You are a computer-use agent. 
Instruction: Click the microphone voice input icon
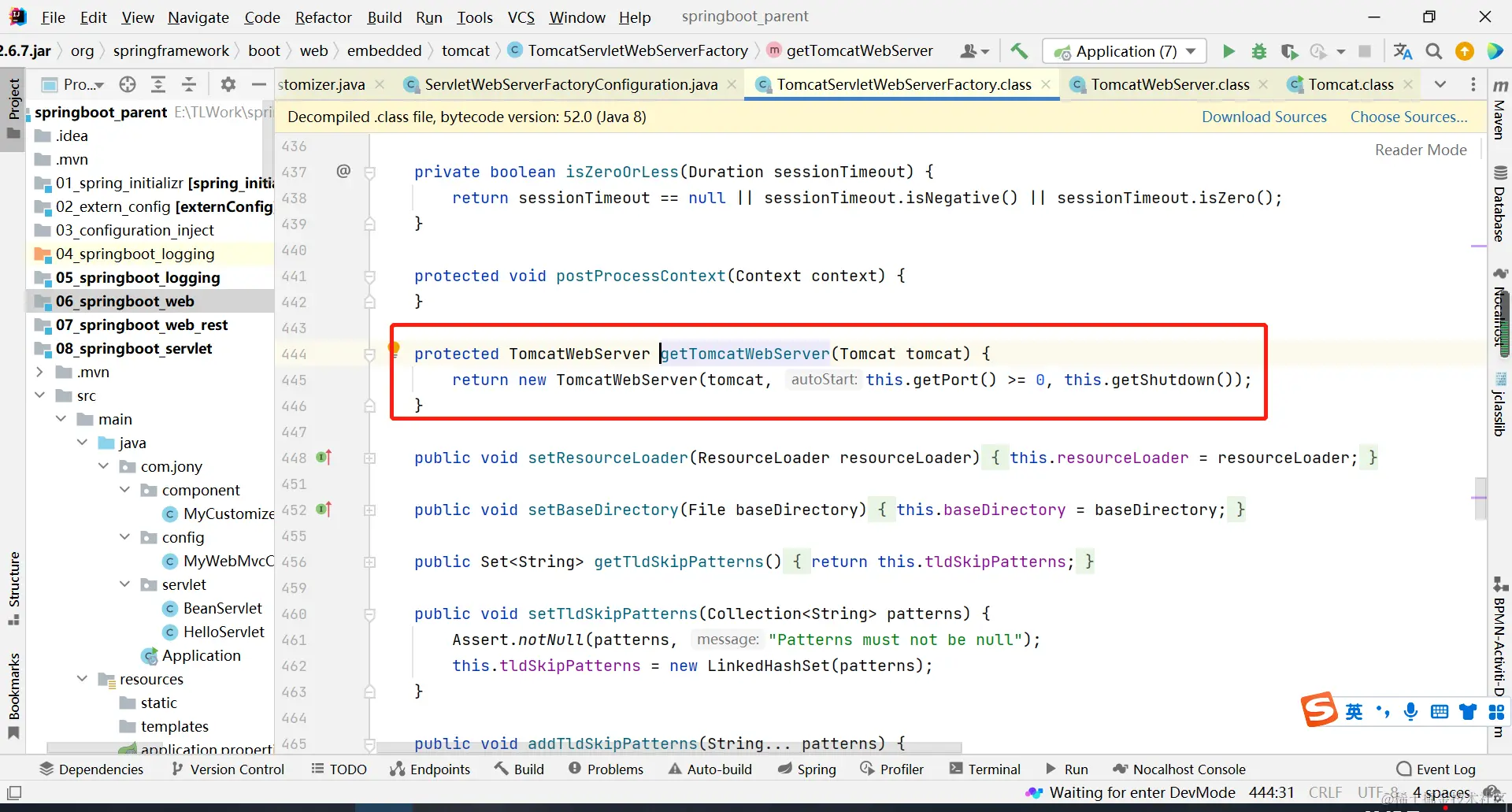coord(1410,712)
